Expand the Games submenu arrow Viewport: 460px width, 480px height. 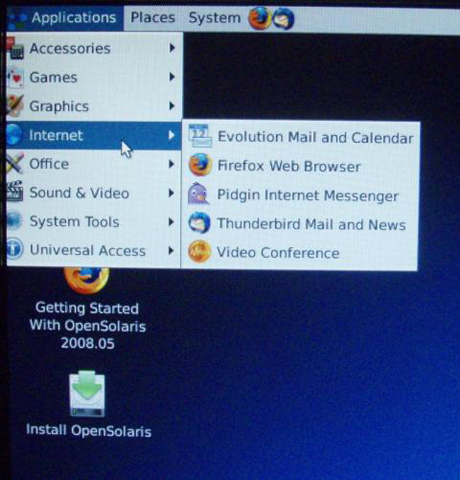pyautogui.click(x=172, y=77)
